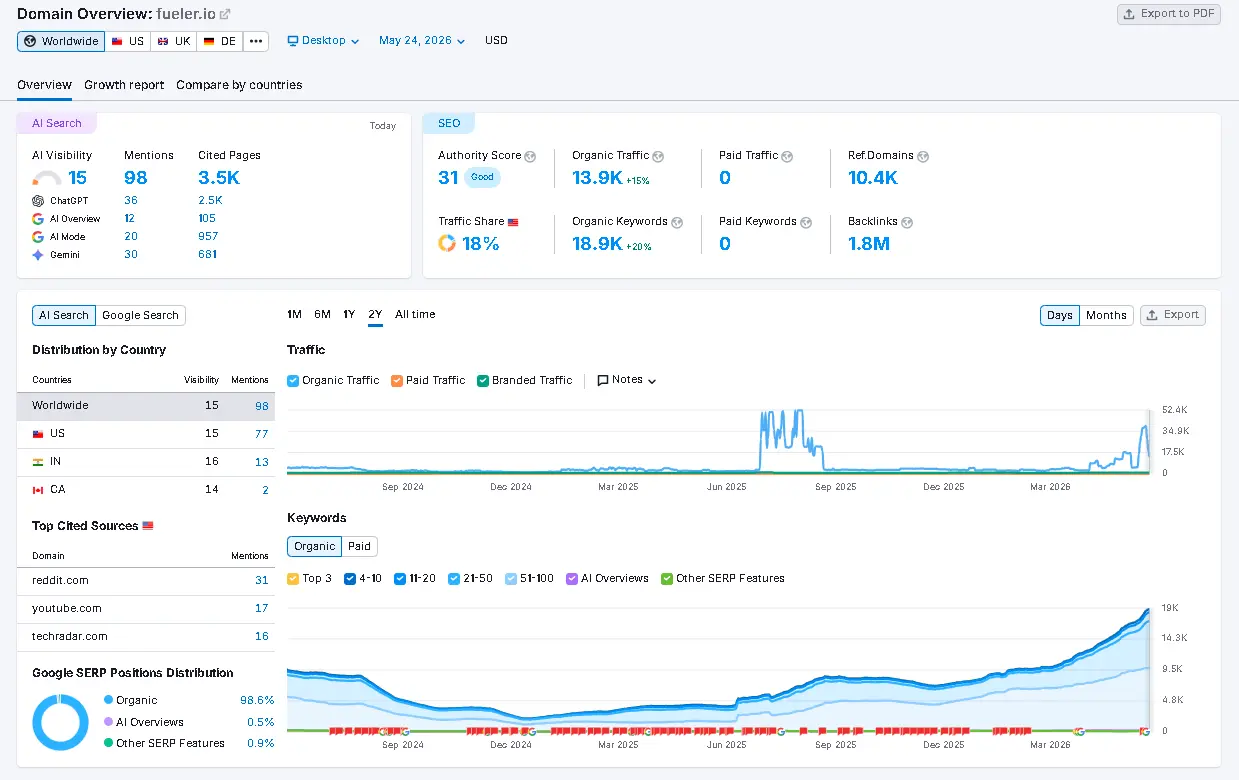
Task: Click the ChatGPT logo icon
Action: pyautogui.click(x=38, y=200)
